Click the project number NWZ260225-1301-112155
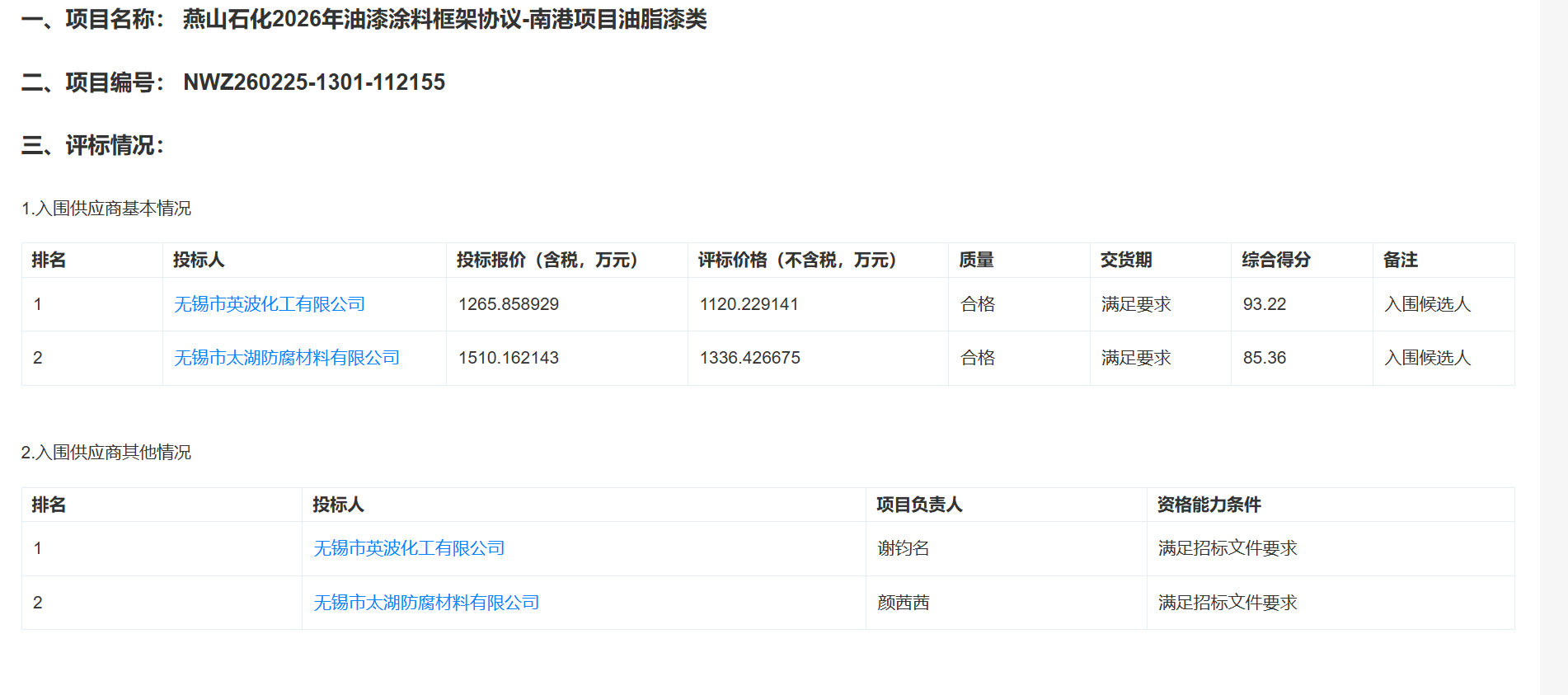 pyautogui.click(x=313, y=82)
